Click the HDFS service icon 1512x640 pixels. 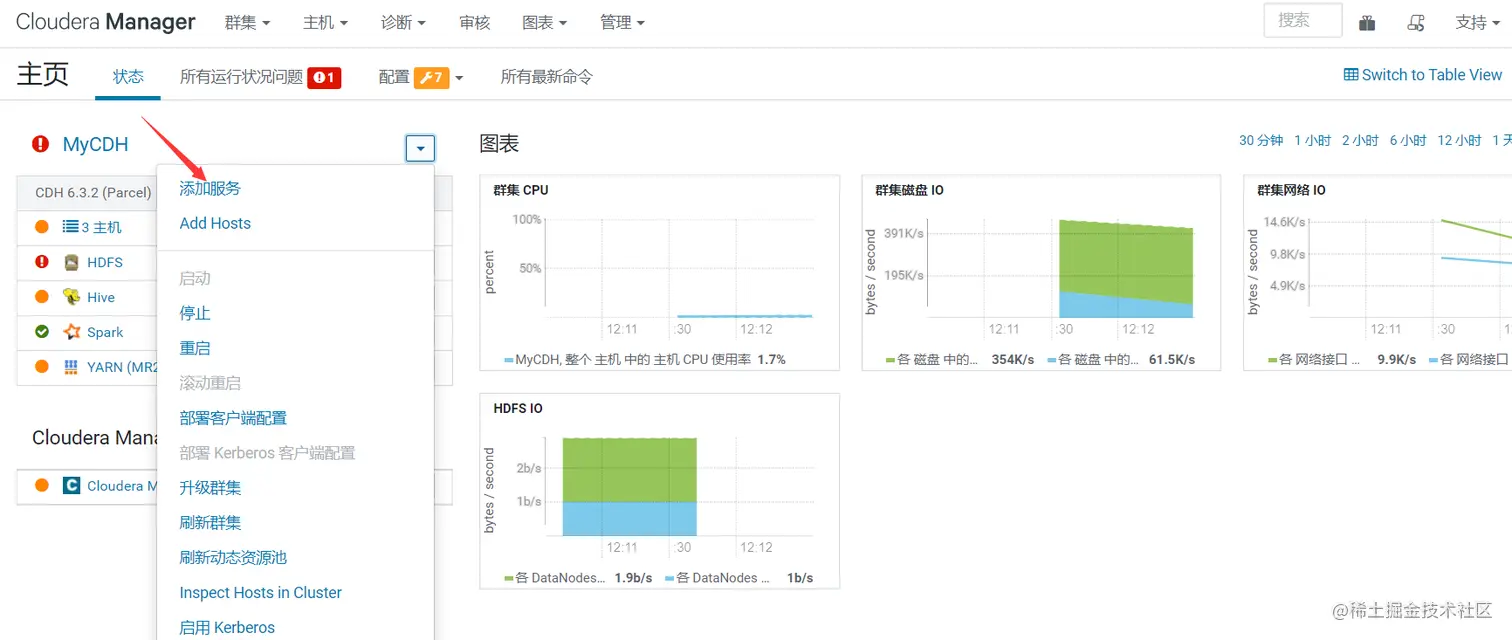[71, 262]
